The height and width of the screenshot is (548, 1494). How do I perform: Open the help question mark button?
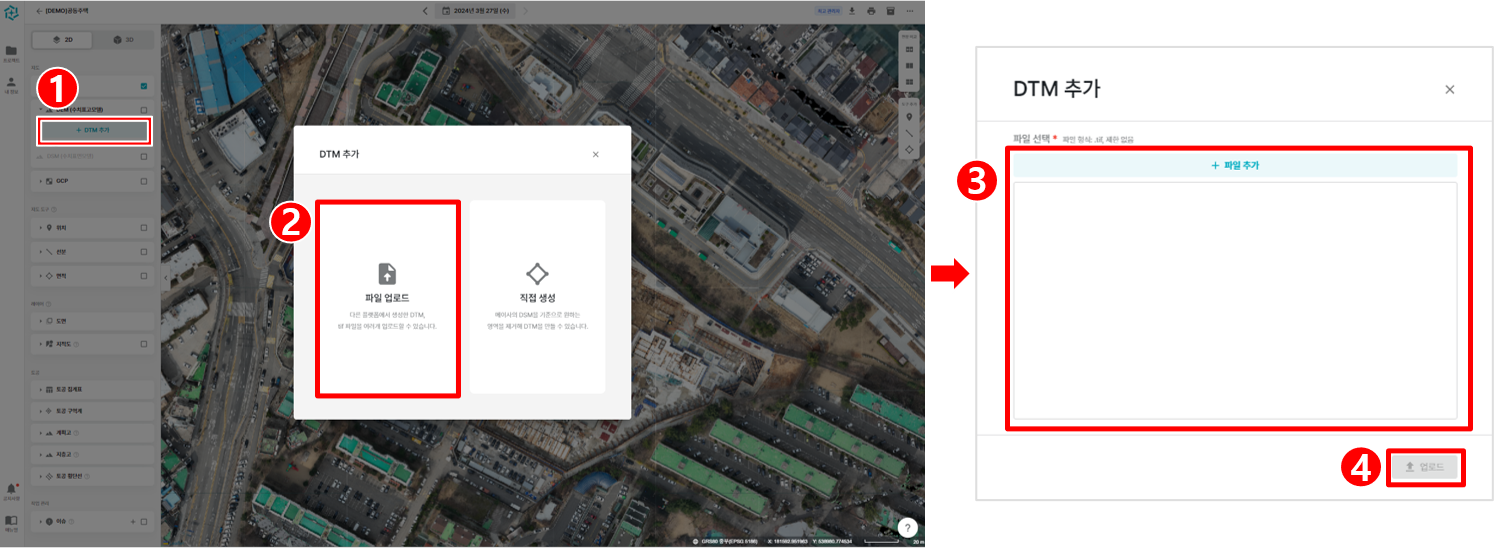tap(907, 528)
